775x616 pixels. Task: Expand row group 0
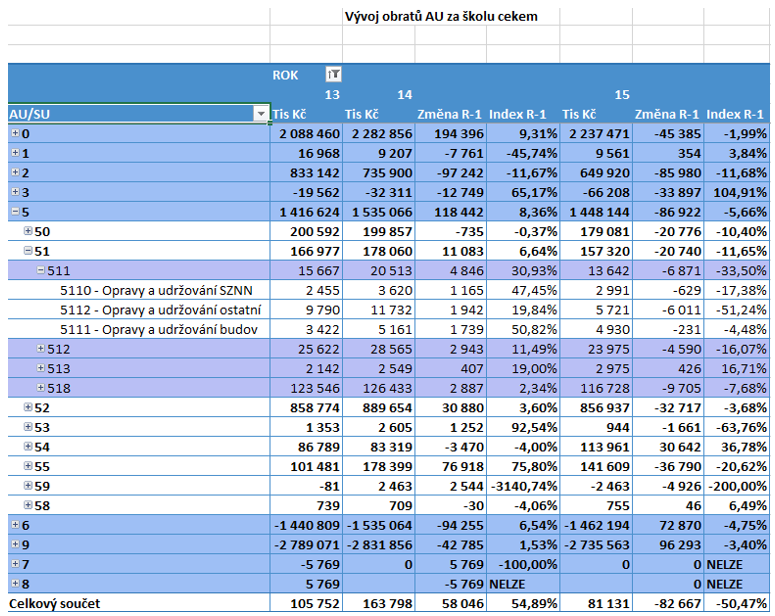15,133
